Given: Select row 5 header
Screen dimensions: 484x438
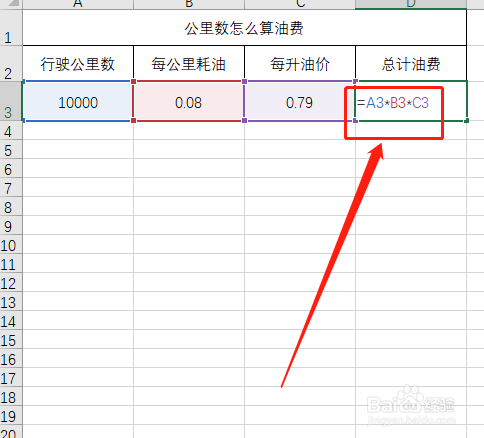Looking at the screenshot, I should click(11, 149).
